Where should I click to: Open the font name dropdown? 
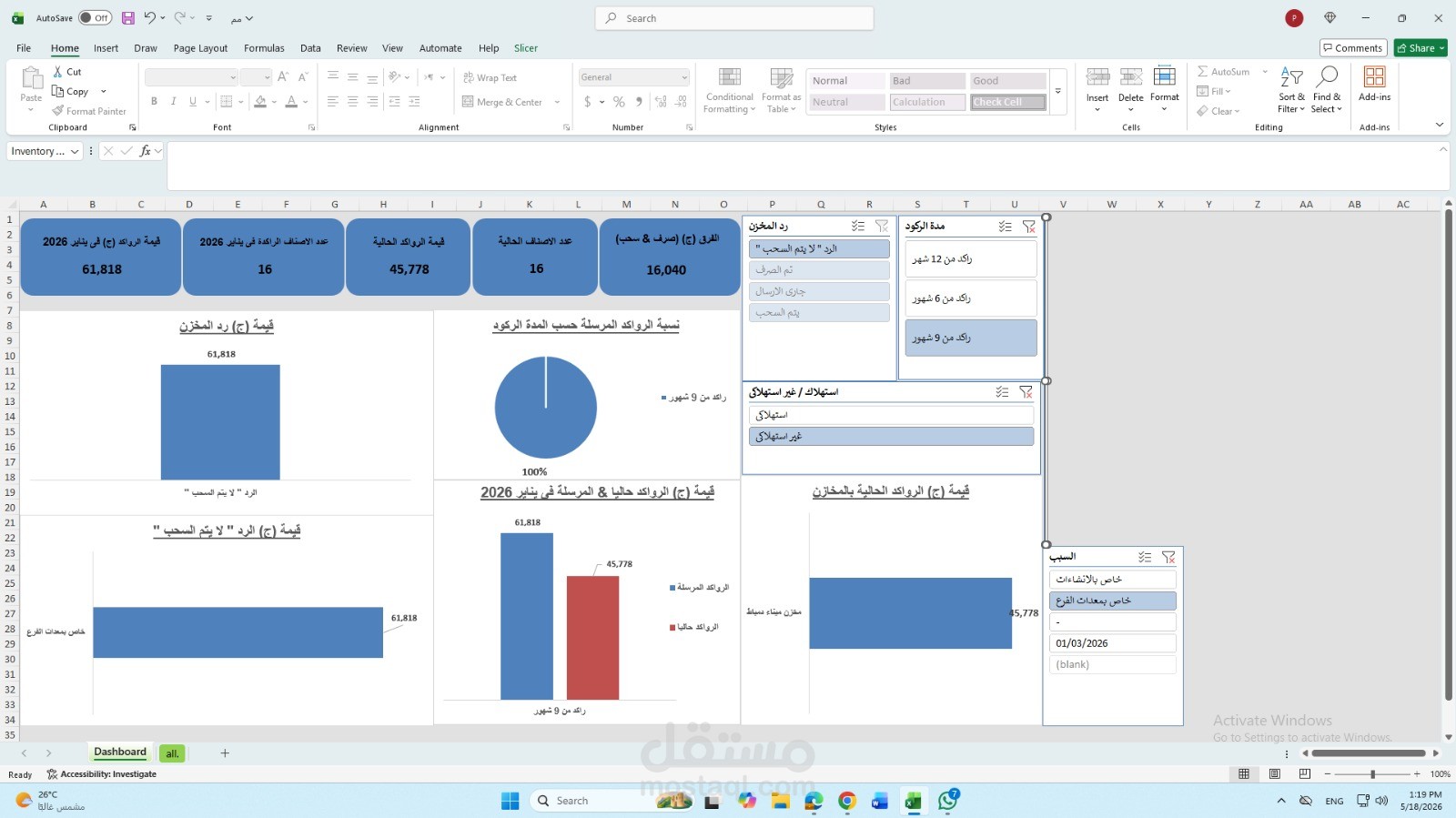point(232,77)
